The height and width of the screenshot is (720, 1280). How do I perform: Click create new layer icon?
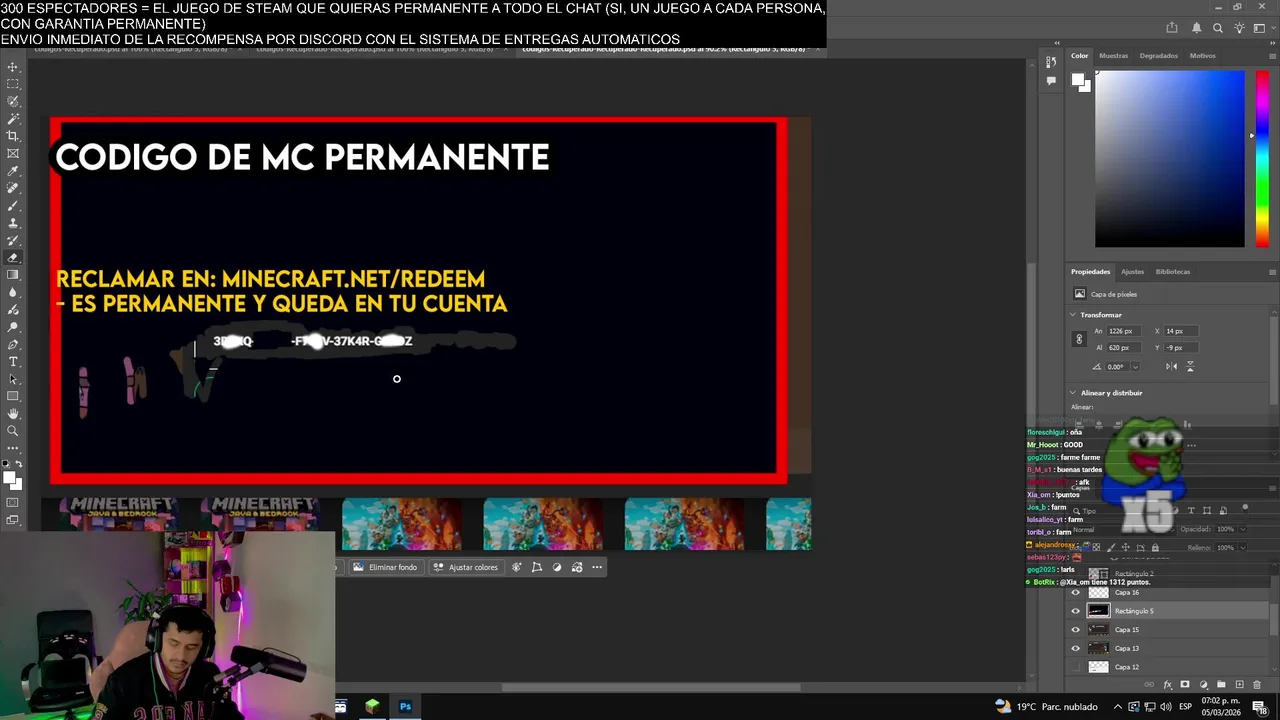(x=1239, y=684)
